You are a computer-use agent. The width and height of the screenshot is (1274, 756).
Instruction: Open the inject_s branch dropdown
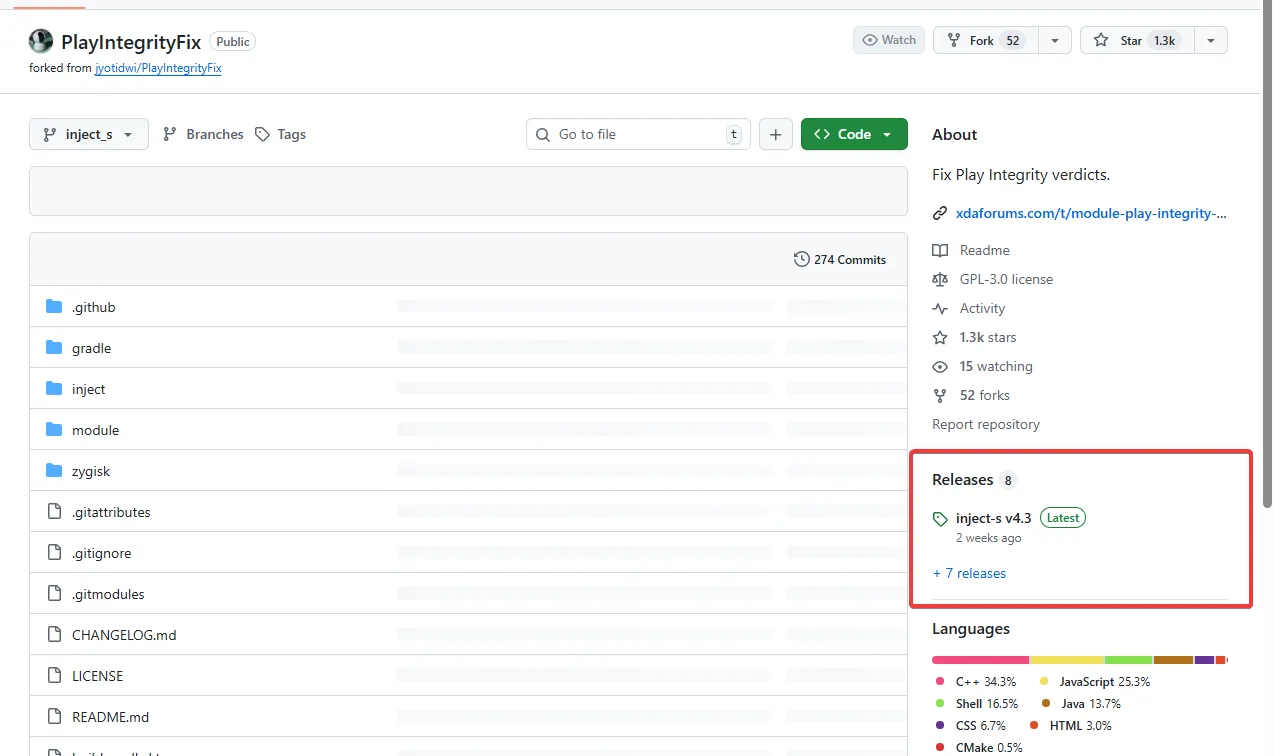89,134
